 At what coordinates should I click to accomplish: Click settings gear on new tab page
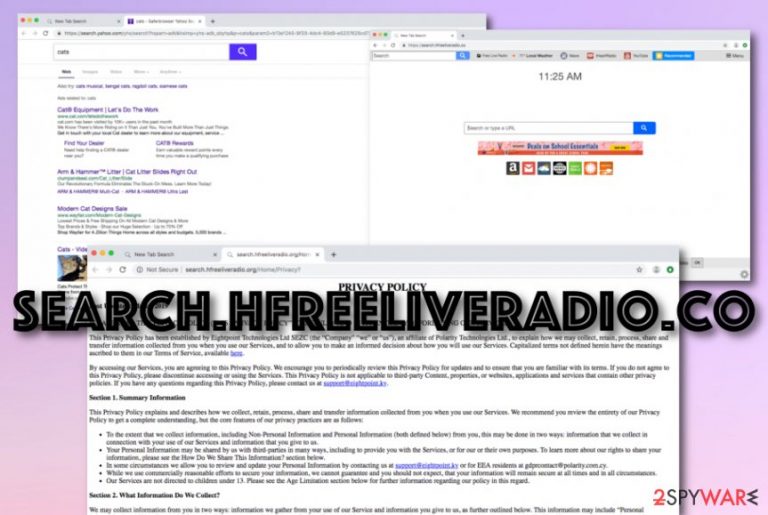coord(744,274)
